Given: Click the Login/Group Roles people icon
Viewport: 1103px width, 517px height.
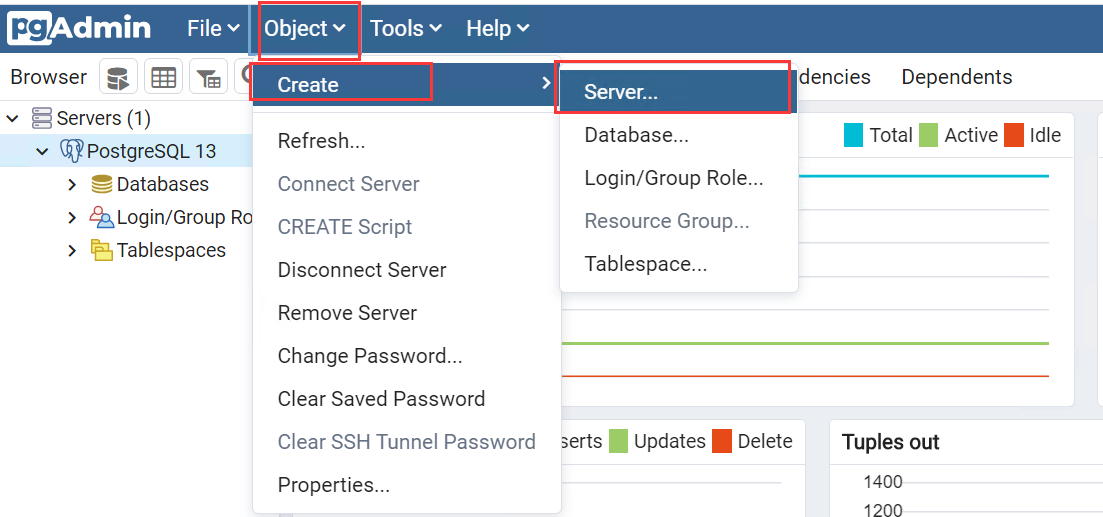Looking at the screenshot, I should point(102,217).
